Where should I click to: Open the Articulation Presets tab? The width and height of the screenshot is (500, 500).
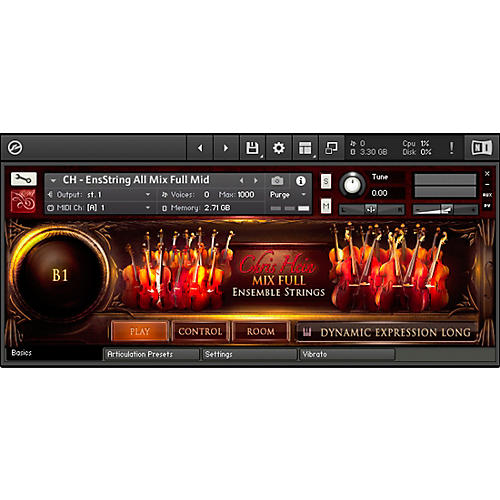(x=152, y=354)
